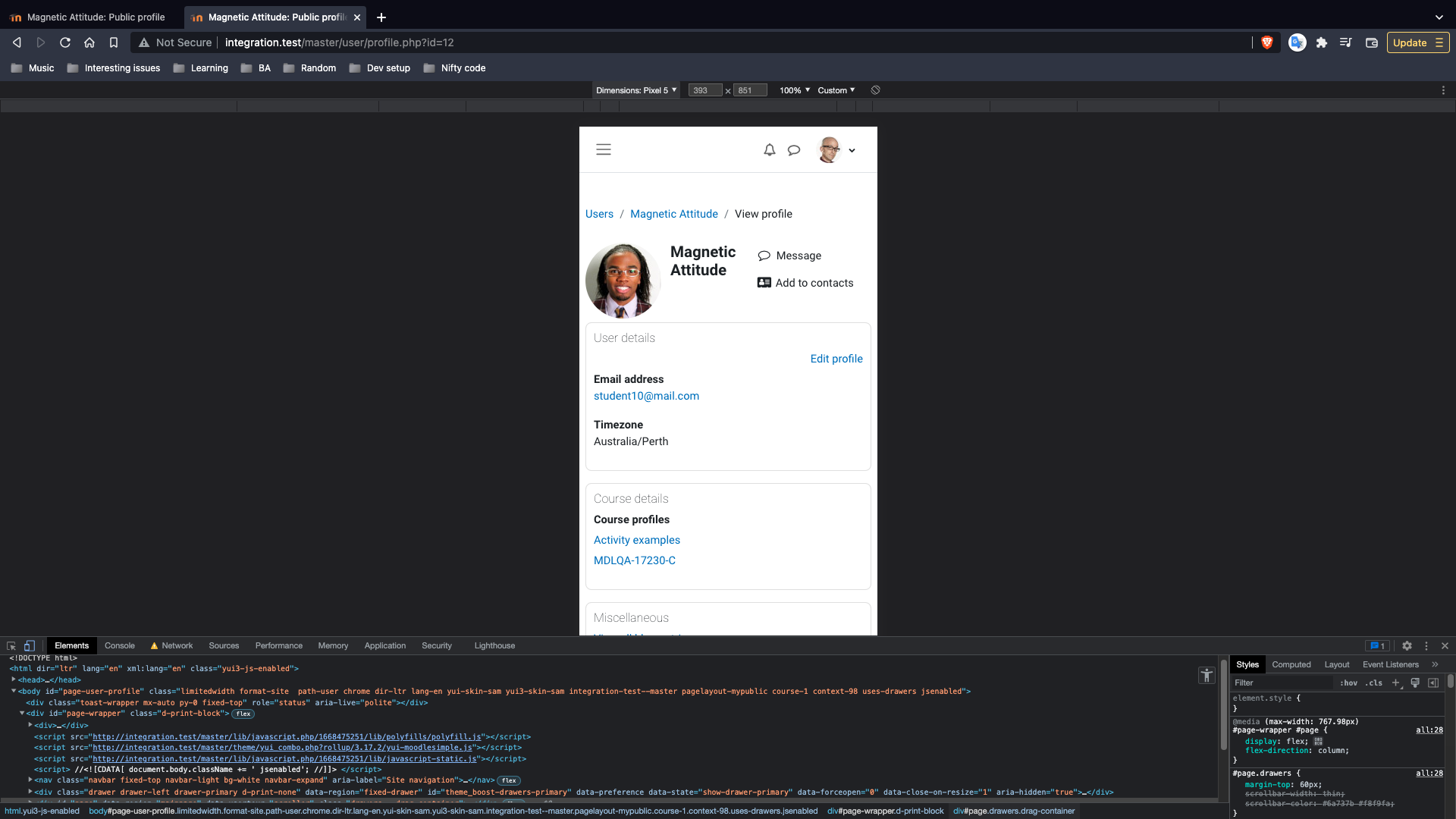Viewport: 1456px width, 819px height.
Task: Open the tab search chevron
Action: coord(1439,17)
